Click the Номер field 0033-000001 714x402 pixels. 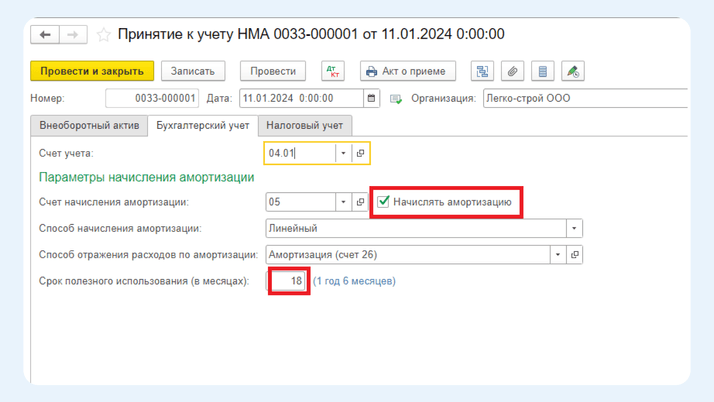pos(152,98)
